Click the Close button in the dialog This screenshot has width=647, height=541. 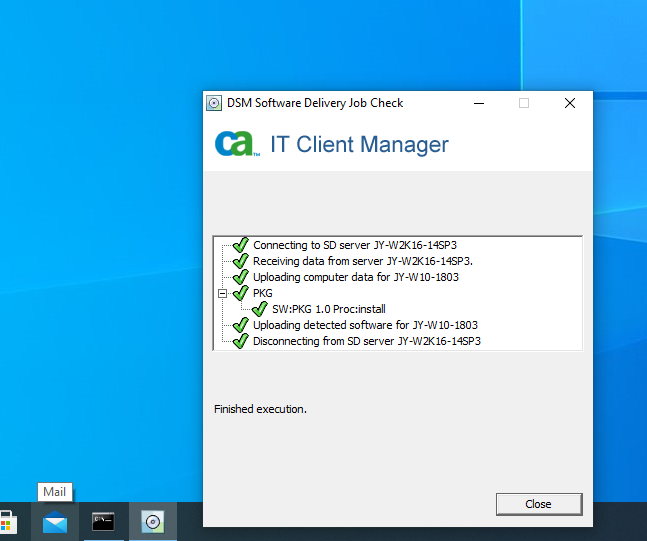tap(539, 504)
